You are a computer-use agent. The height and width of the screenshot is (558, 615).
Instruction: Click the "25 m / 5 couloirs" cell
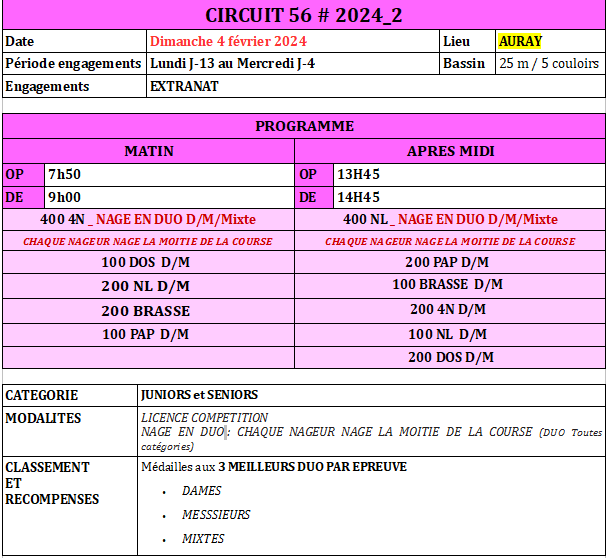coord(548,63)
